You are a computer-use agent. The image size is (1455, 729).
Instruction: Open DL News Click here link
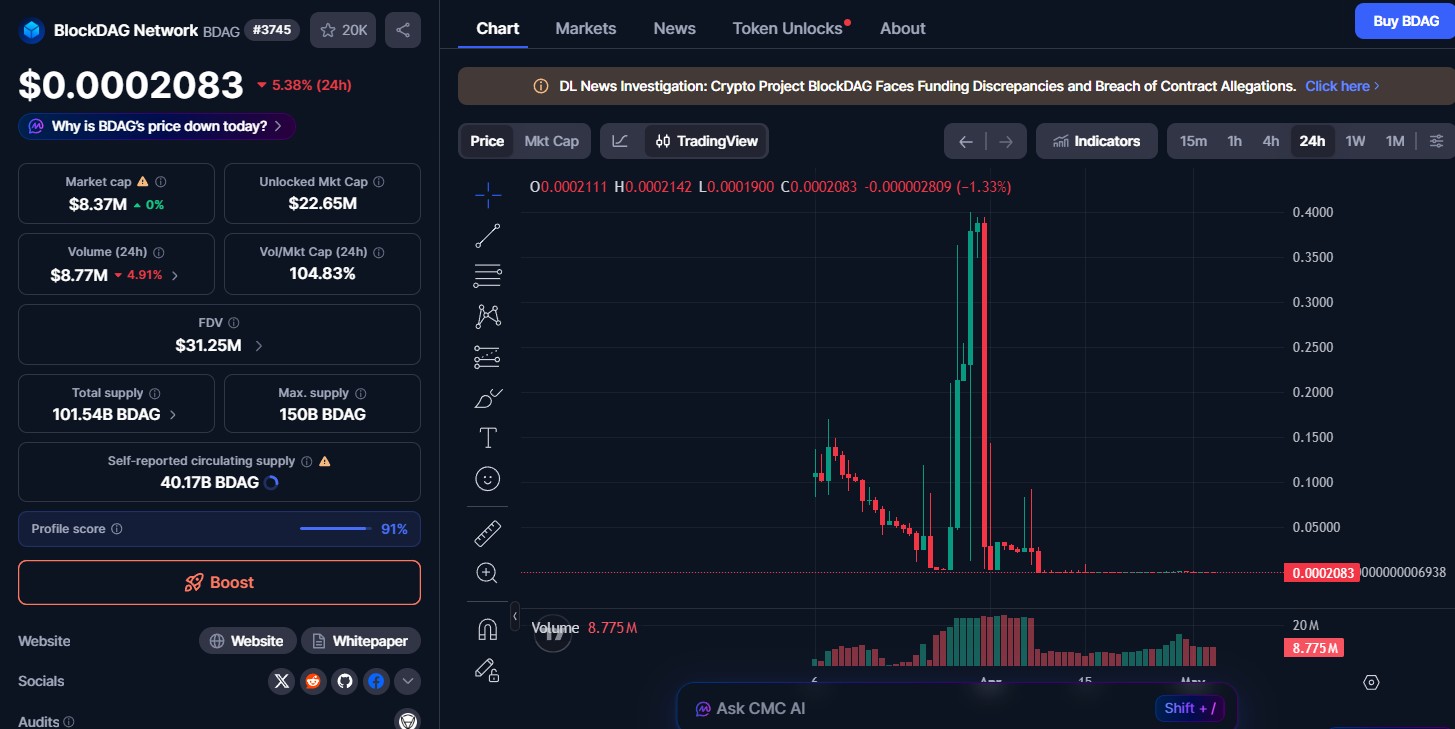[1342, 86]
